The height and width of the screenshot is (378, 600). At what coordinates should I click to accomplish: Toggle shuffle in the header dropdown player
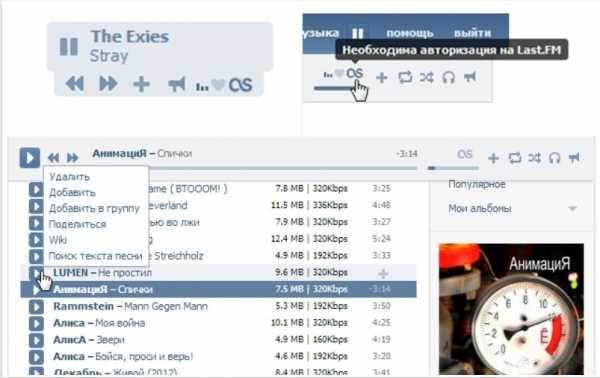pyautogui.click(x=427, y=77)
